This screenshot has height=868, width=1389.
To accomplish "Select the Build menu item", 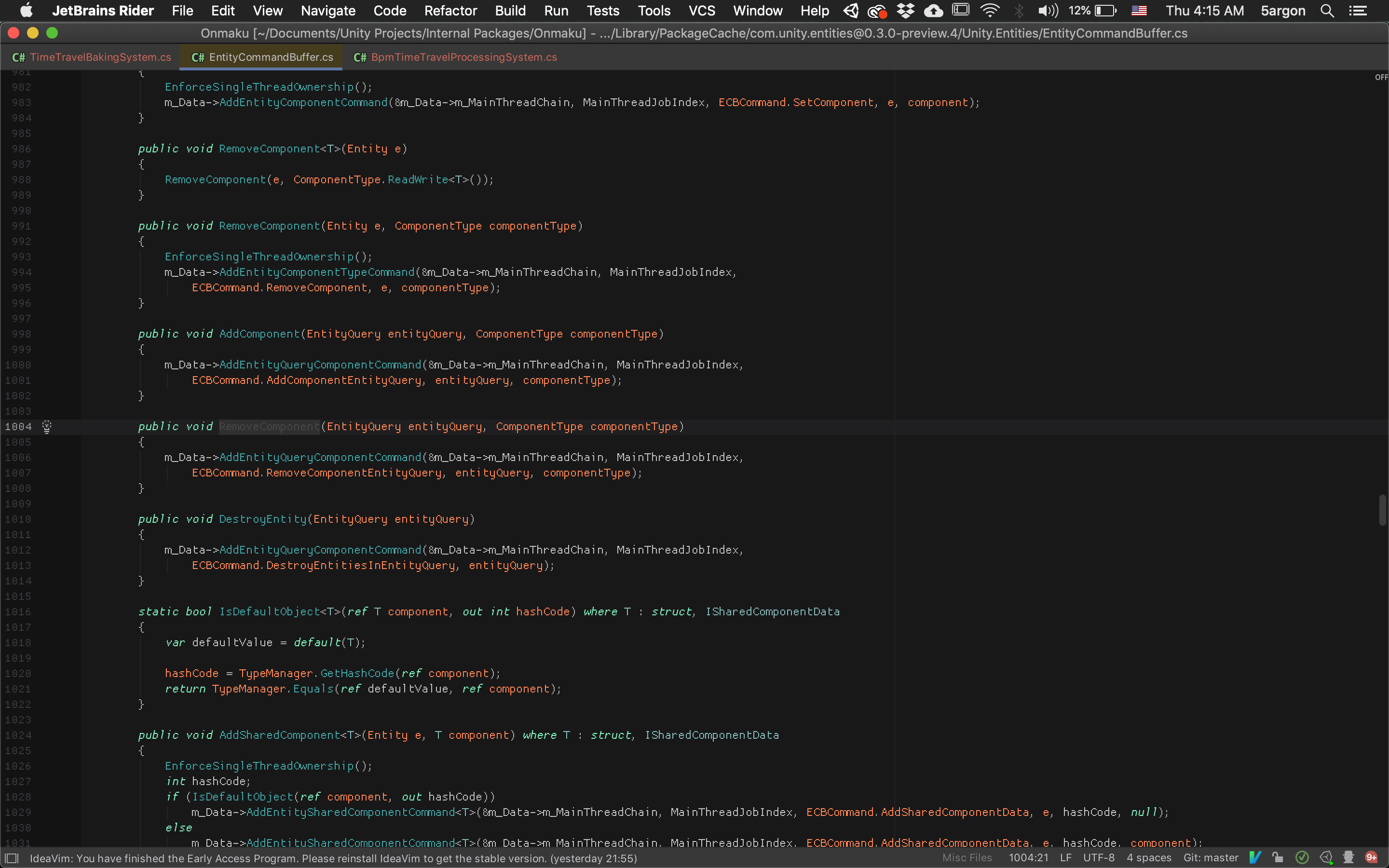I will [x=509, y=11].
